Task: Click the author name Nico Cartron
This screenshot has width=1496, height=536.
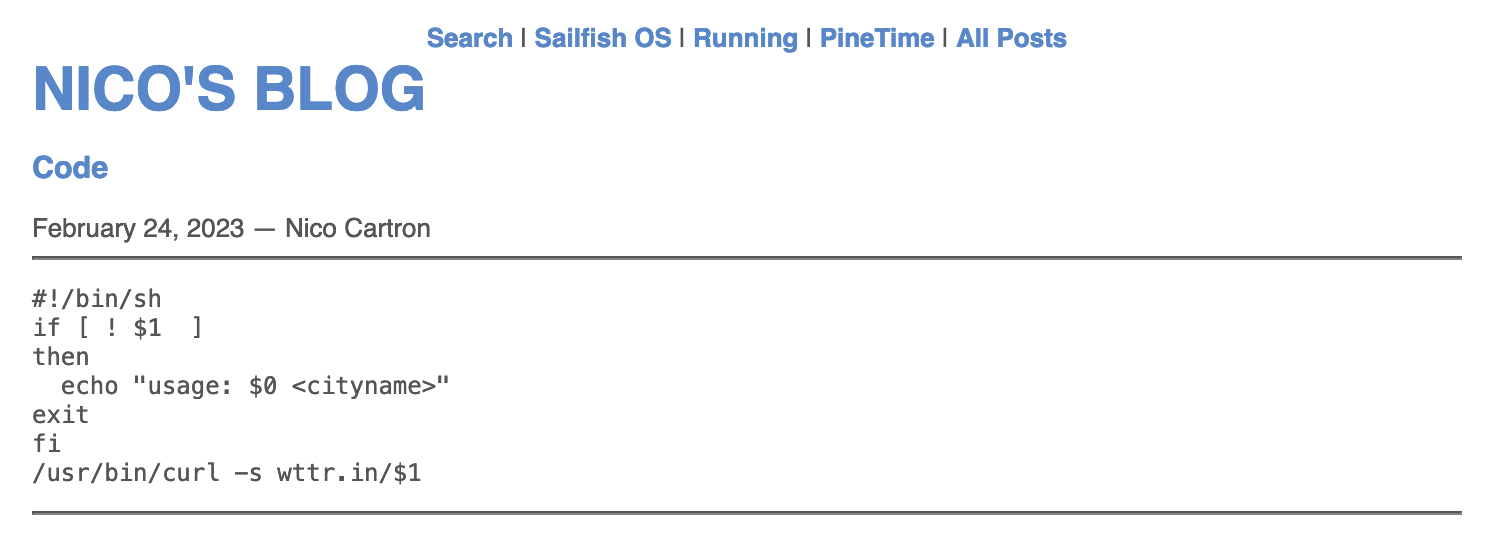Action: tap(358, 229)
